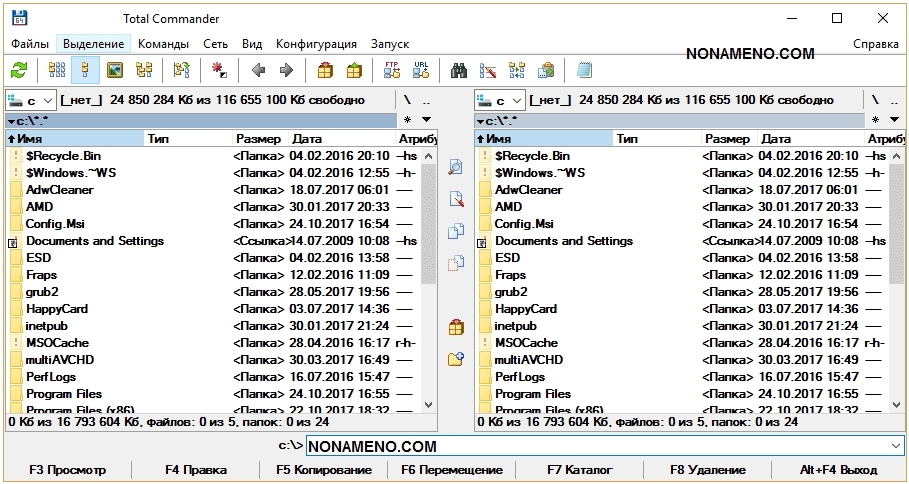Toggle the highlighted Full details view icon
909x484 pixels.
[86, 71]
